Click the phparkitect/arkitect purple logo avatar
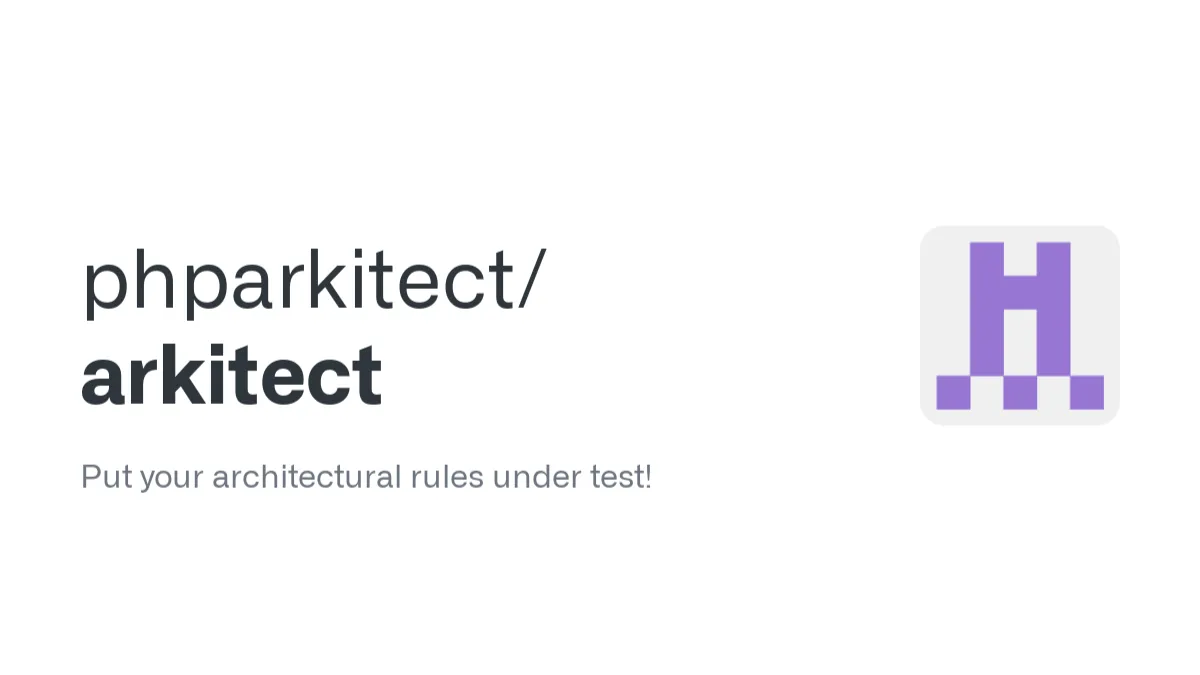Screen dimensions: 1200x675 point(1019,325)
